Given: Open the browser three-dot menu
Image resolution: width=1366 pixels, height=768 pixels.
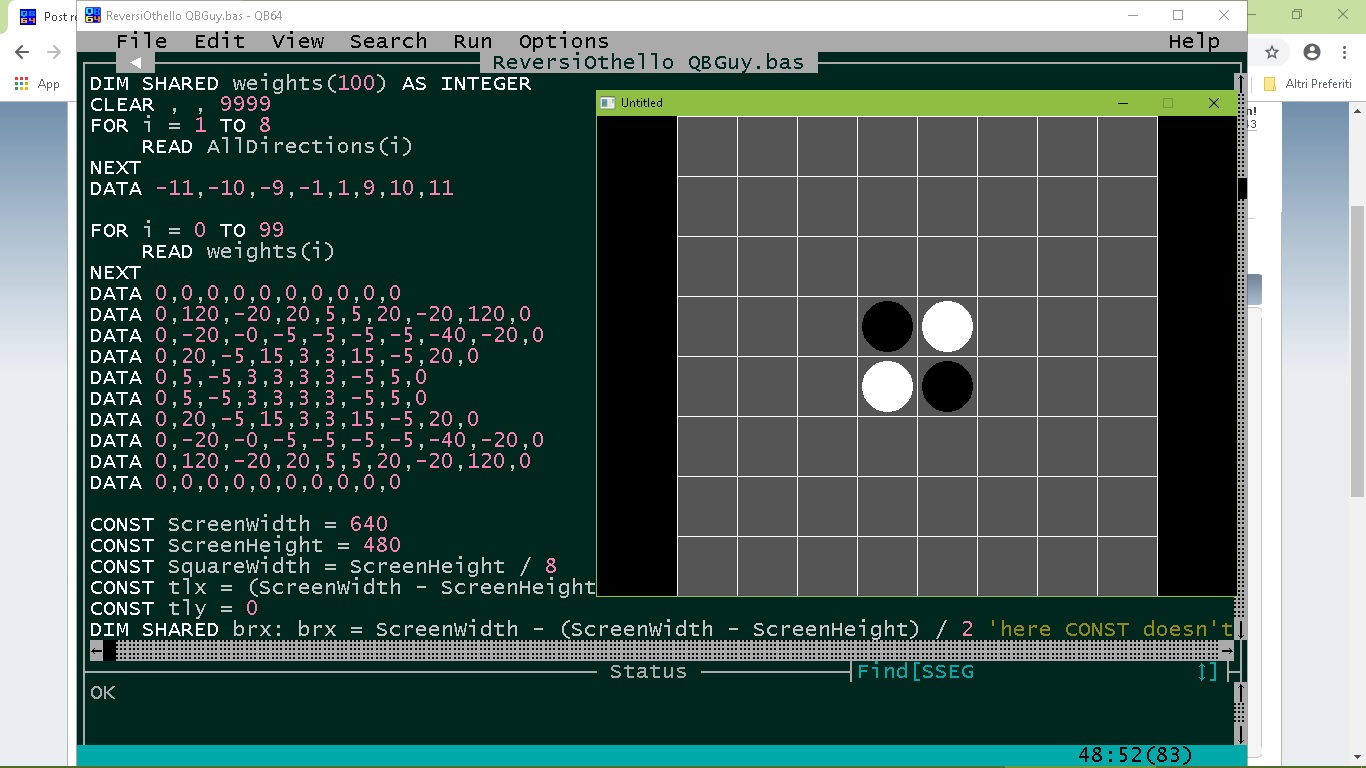Looking at the screenshot, I should pyautogui.click(x=1346, y=52).
